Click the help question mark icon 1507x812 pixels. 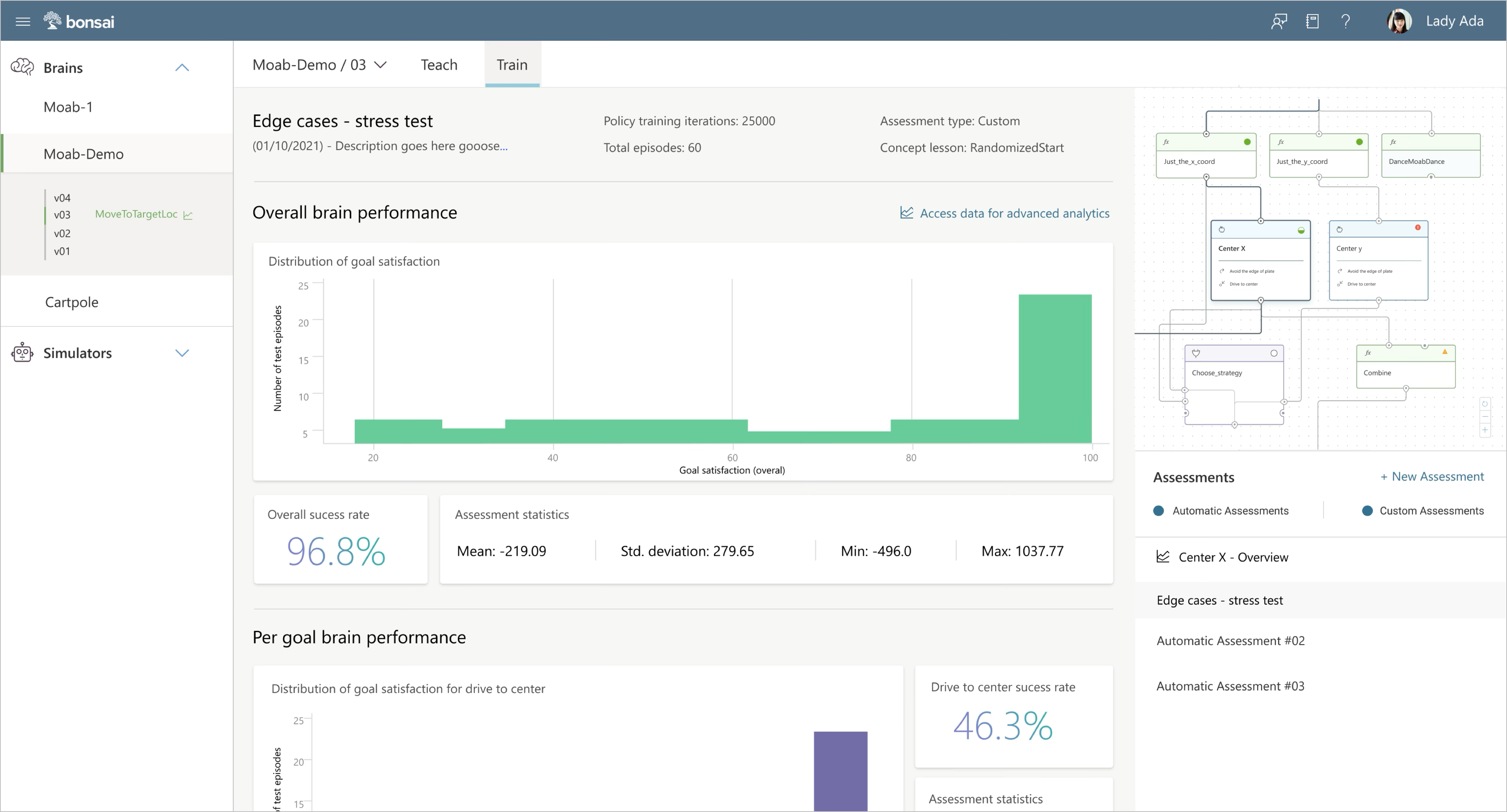coord(1345,22)
